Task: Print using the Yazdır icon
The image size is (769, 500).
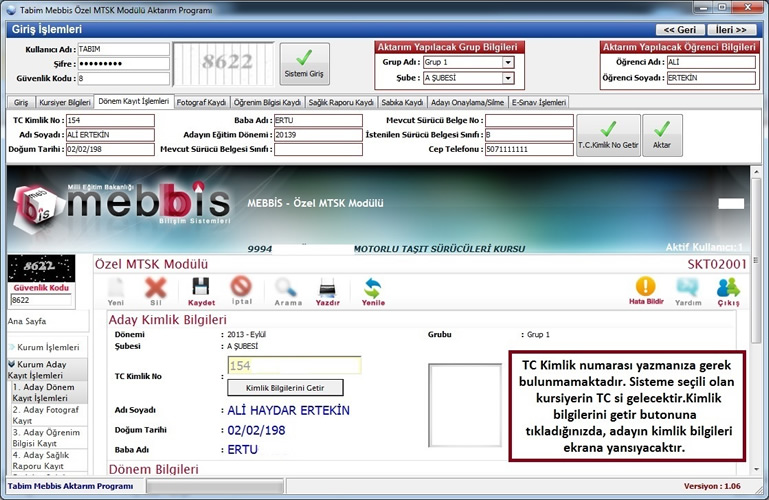Action: (x=328, y=292)
